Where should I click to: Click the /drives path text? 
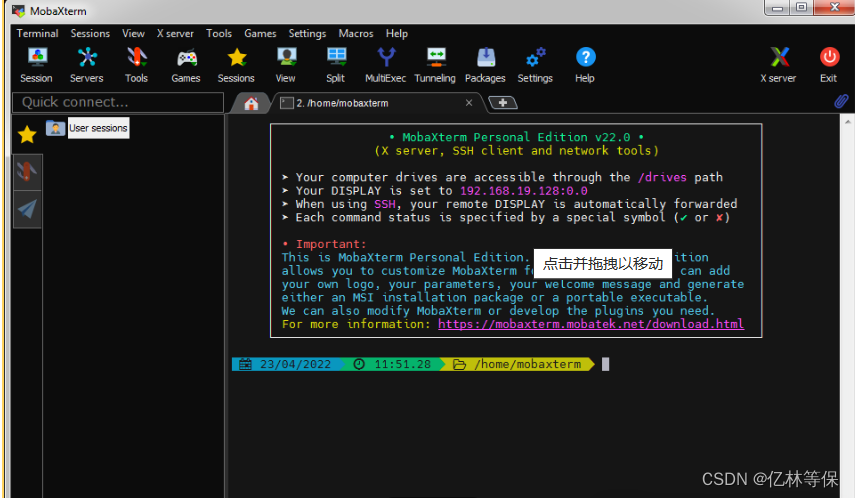point(663,177)
